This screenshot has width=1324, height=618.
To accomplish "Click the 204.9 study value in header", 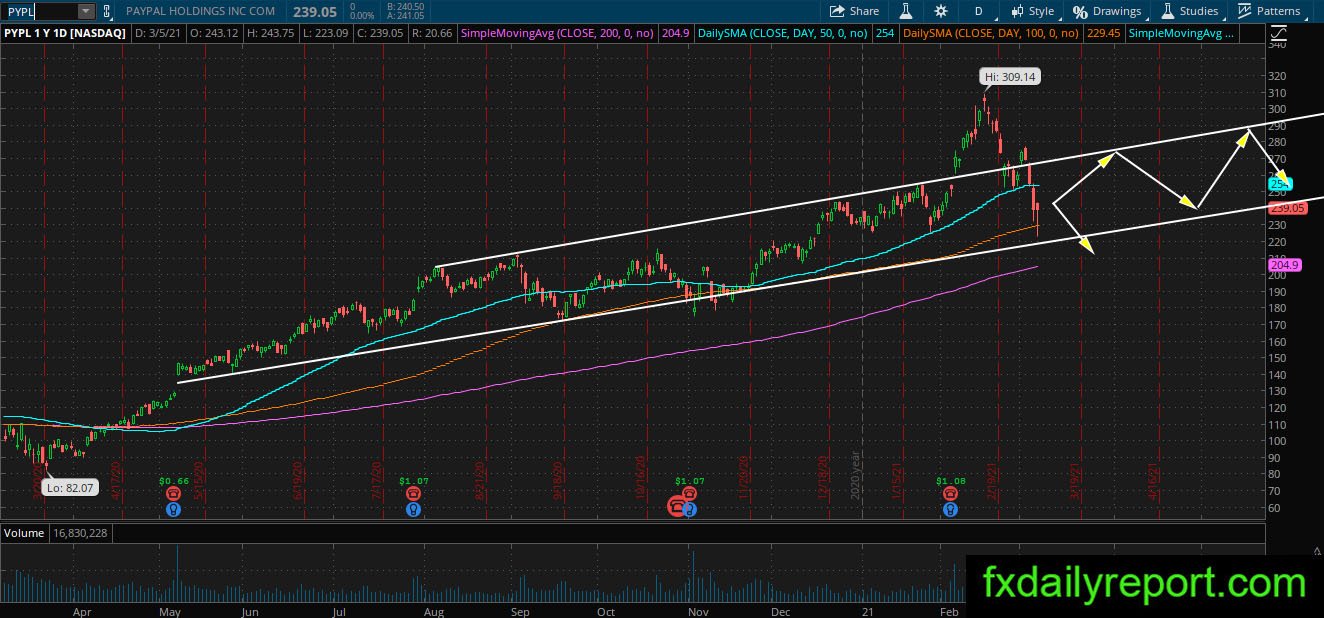I will coord(676,33).
